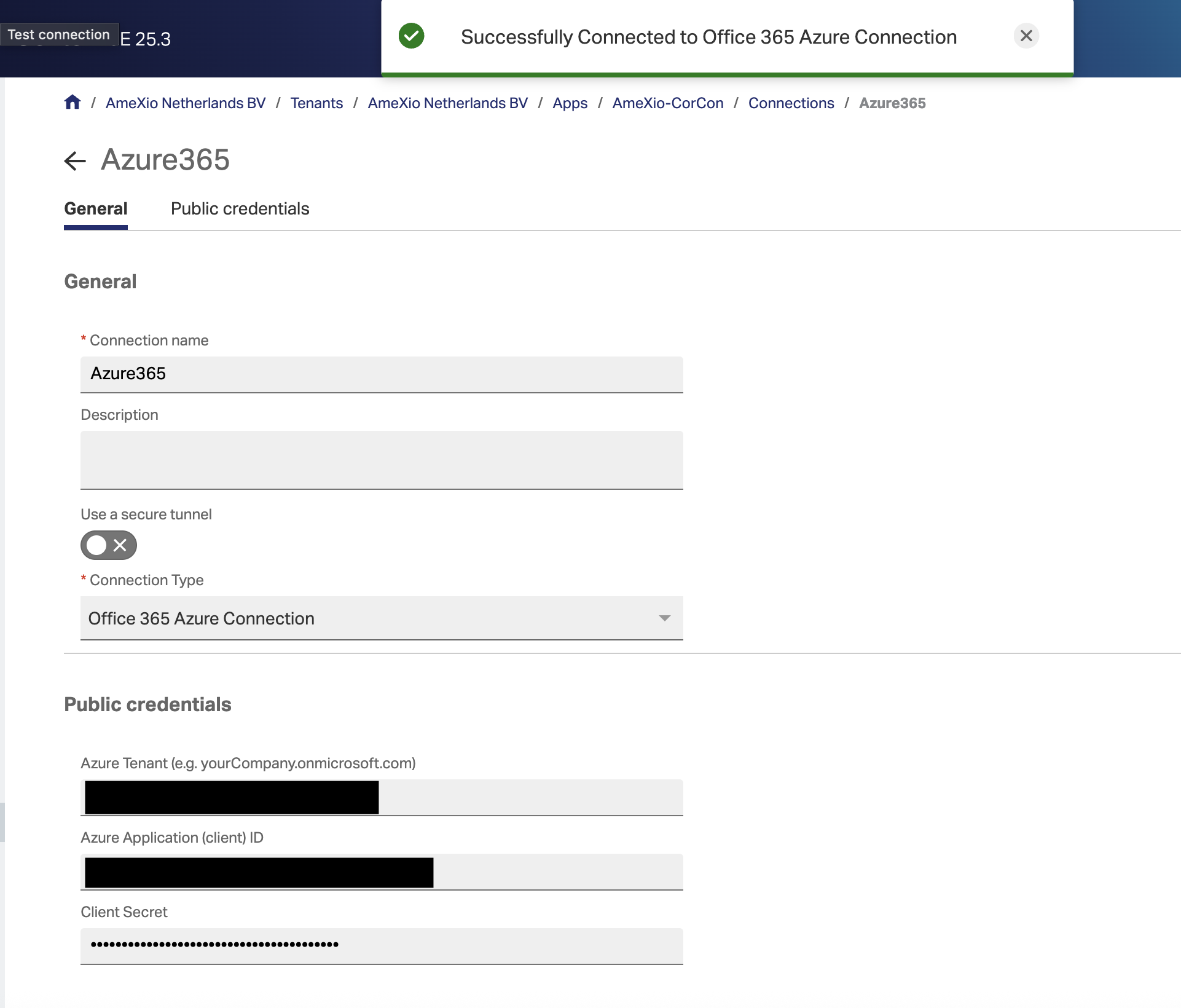Dismiss the success notification with X
The image size is (1181, 1008).
point(1026,36)
